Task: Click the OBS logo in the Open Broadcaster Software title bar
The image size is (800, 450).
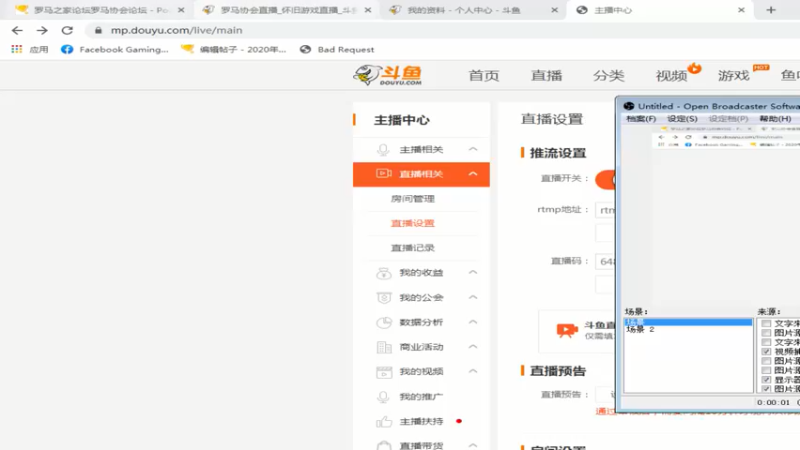Action: [x=629, y=106]
